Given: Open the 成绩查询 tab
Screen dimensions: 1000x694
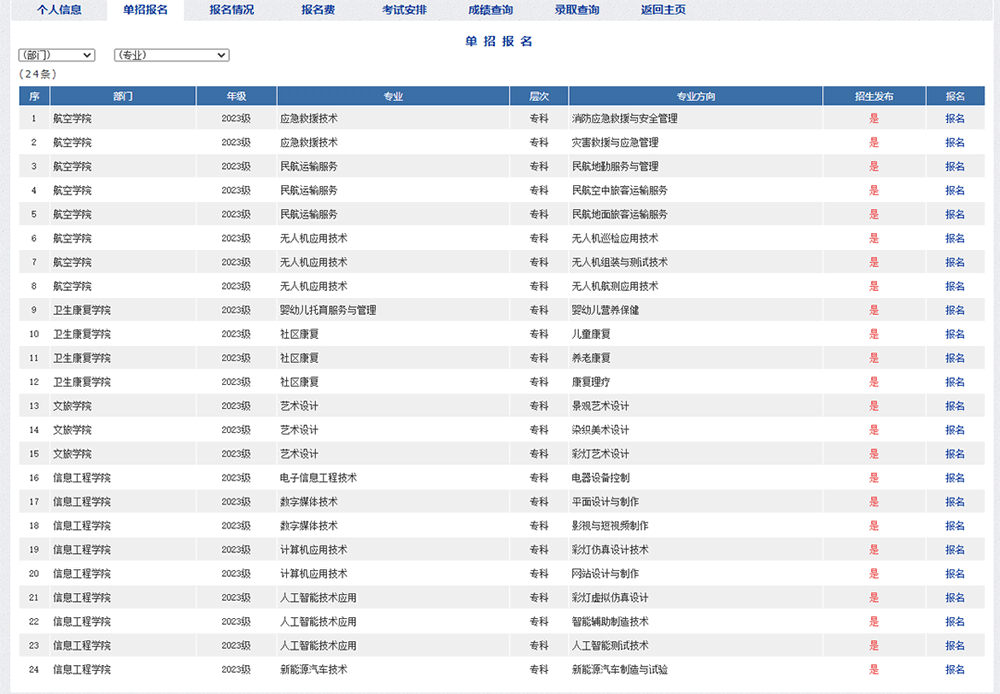Looking at the screenshot, I should [490, 10].
